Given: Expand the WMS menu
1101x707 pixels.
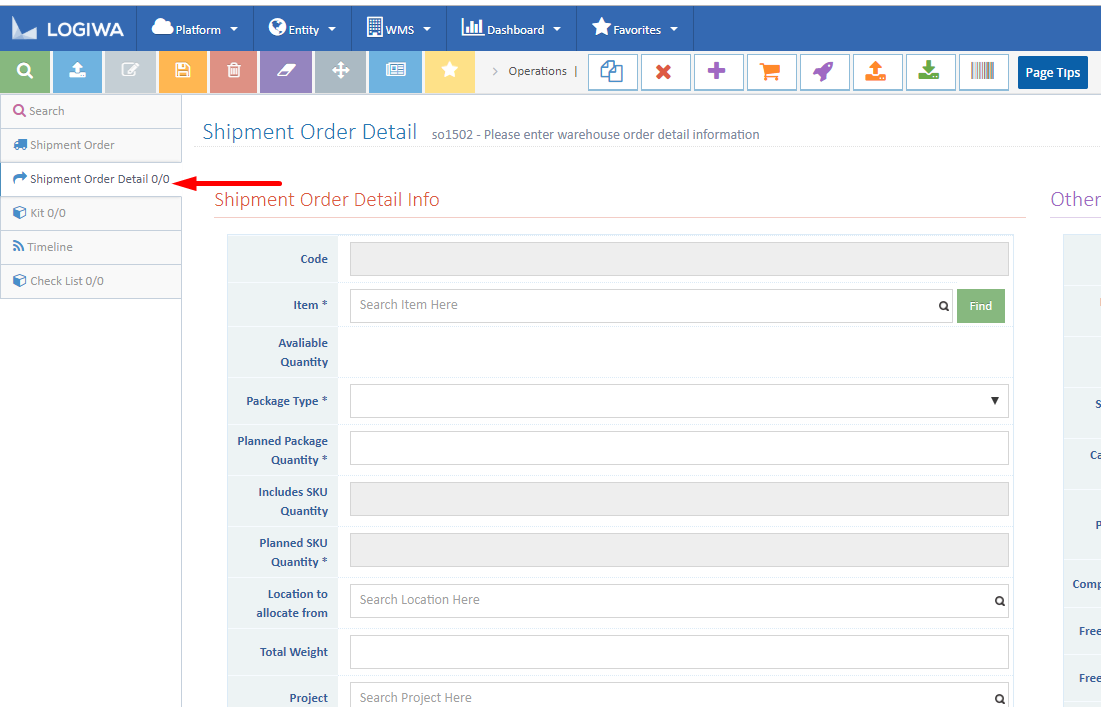Looking at the screenshot, I should click(398, 28).
